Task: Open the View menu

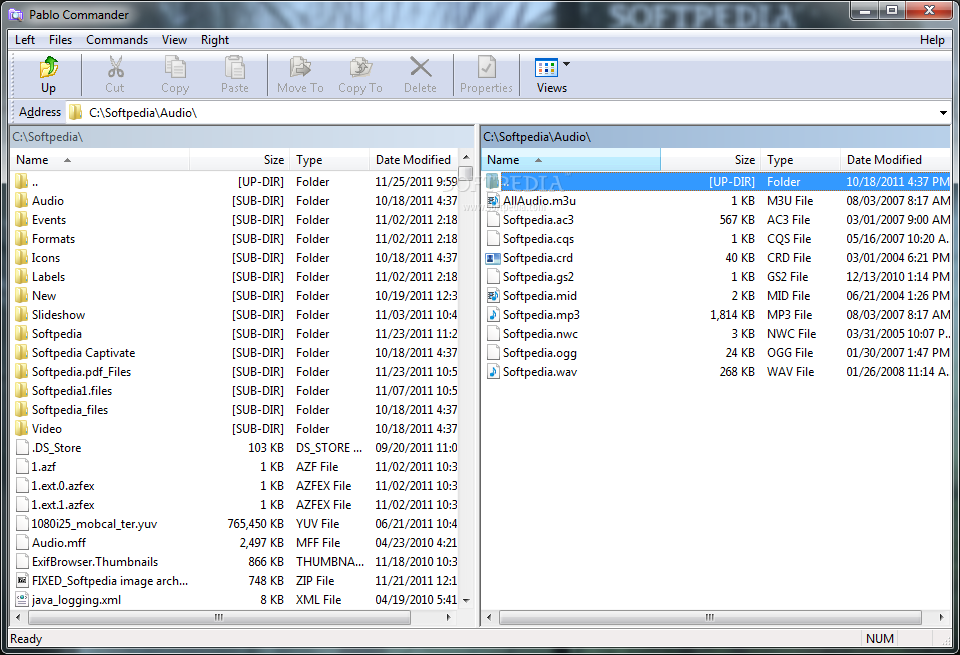Action: 174,40
